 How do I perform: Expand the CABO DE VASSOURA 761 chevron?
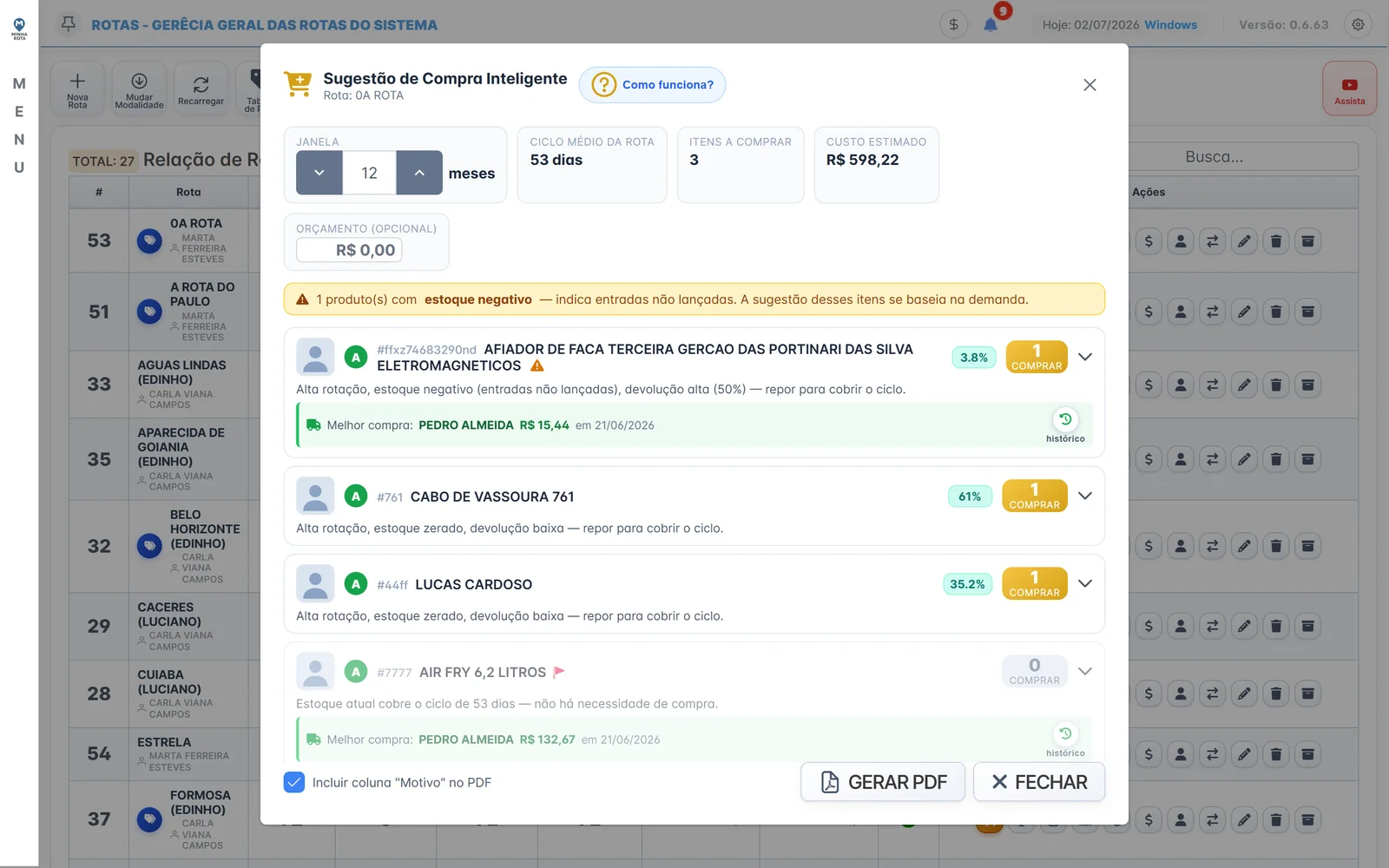click(x=1085, y=496)
